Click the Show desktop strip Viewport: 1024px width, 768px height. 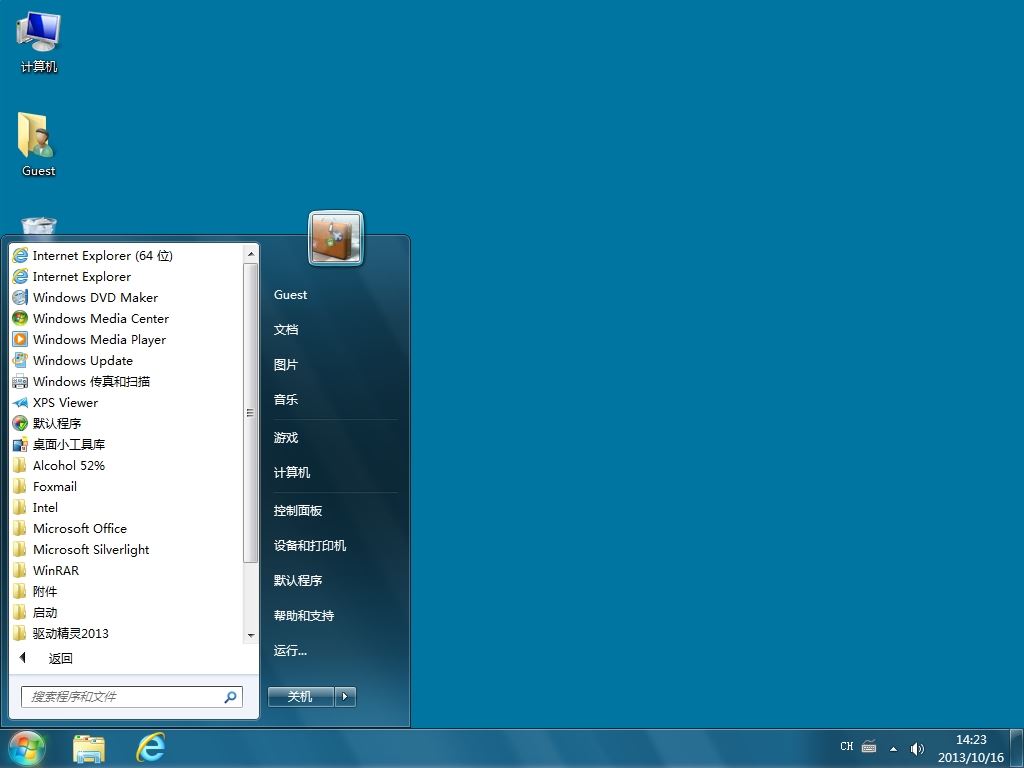point(1017,748)
